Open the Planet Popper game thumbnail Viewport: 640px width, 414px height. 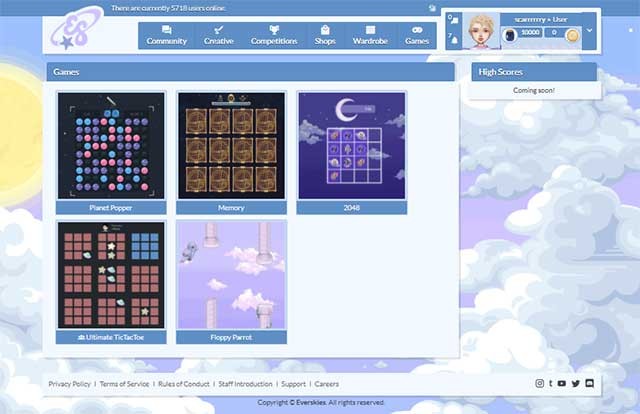click(111, 145)
